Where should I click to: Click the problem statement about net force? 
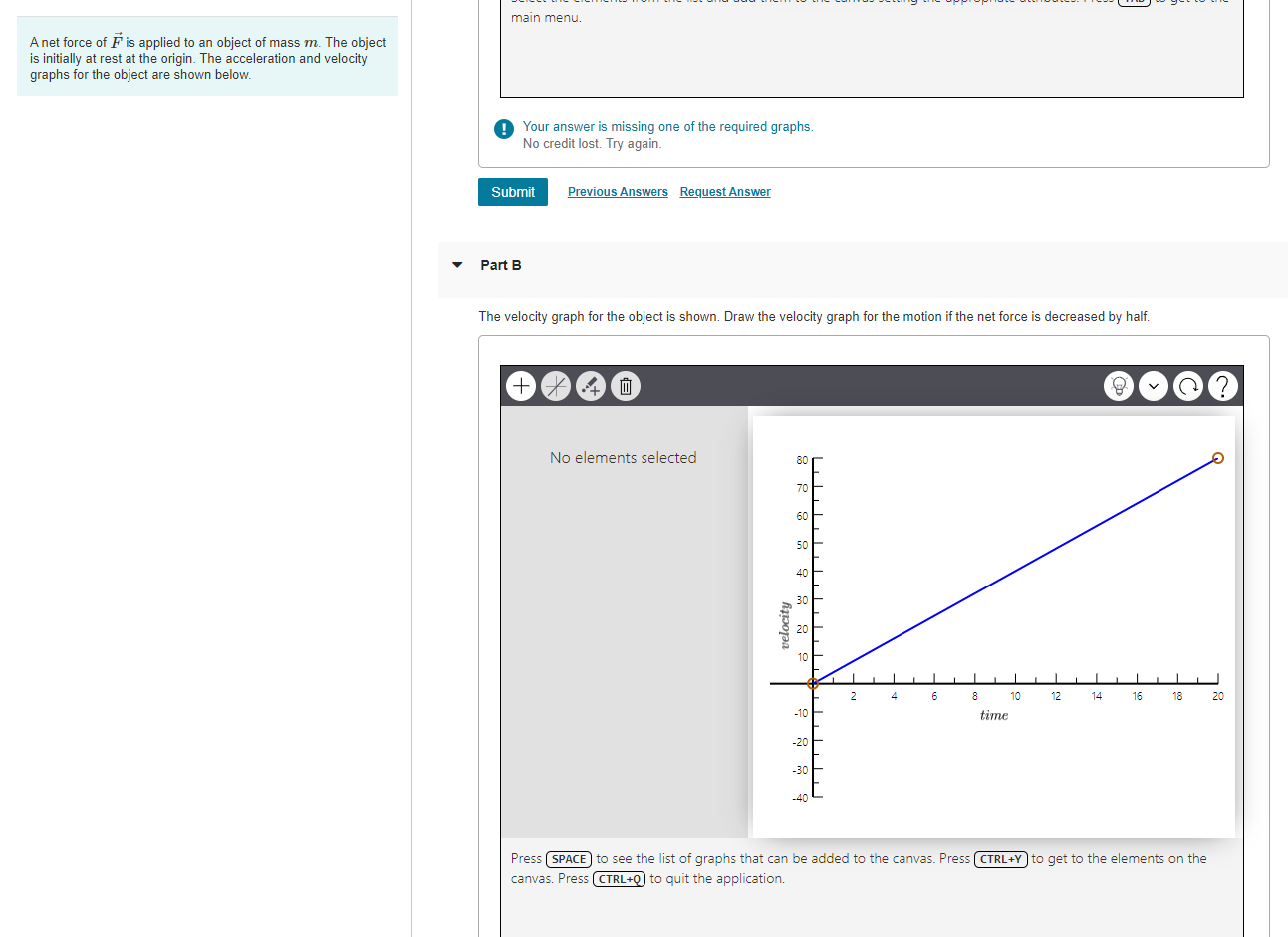click(x=206, y=57)
